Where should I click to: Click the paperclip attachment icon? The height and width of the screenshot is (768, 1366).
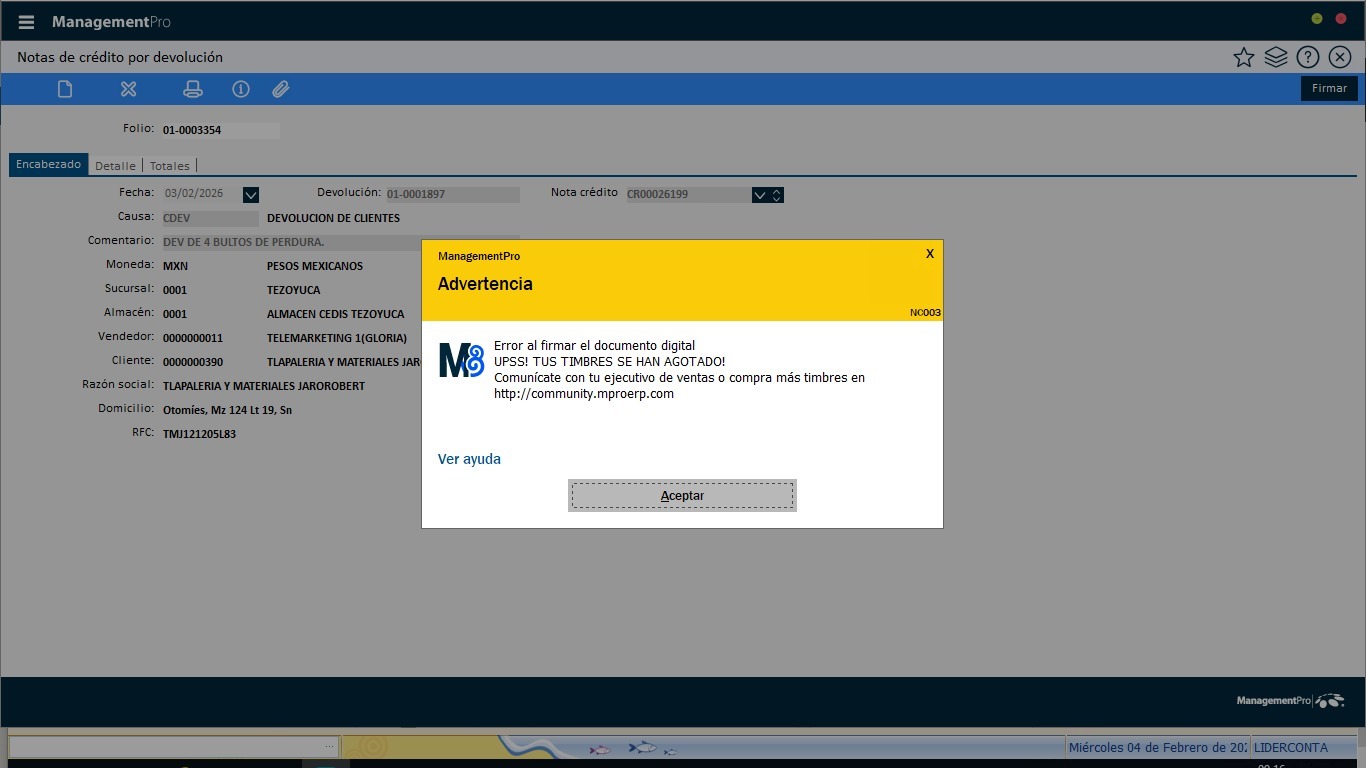pyautogui.click(x=281, y=89)
